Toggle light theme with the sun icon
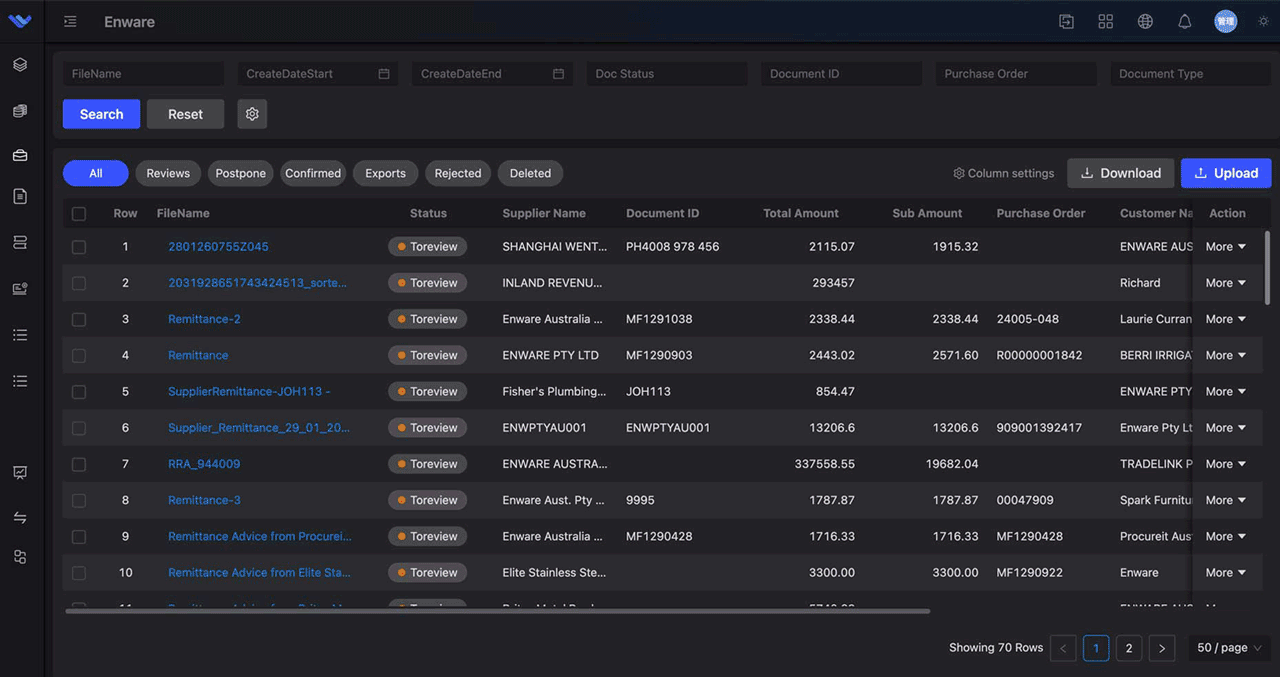Screen dimensions: 1280x677 [x=1262, y=20]
